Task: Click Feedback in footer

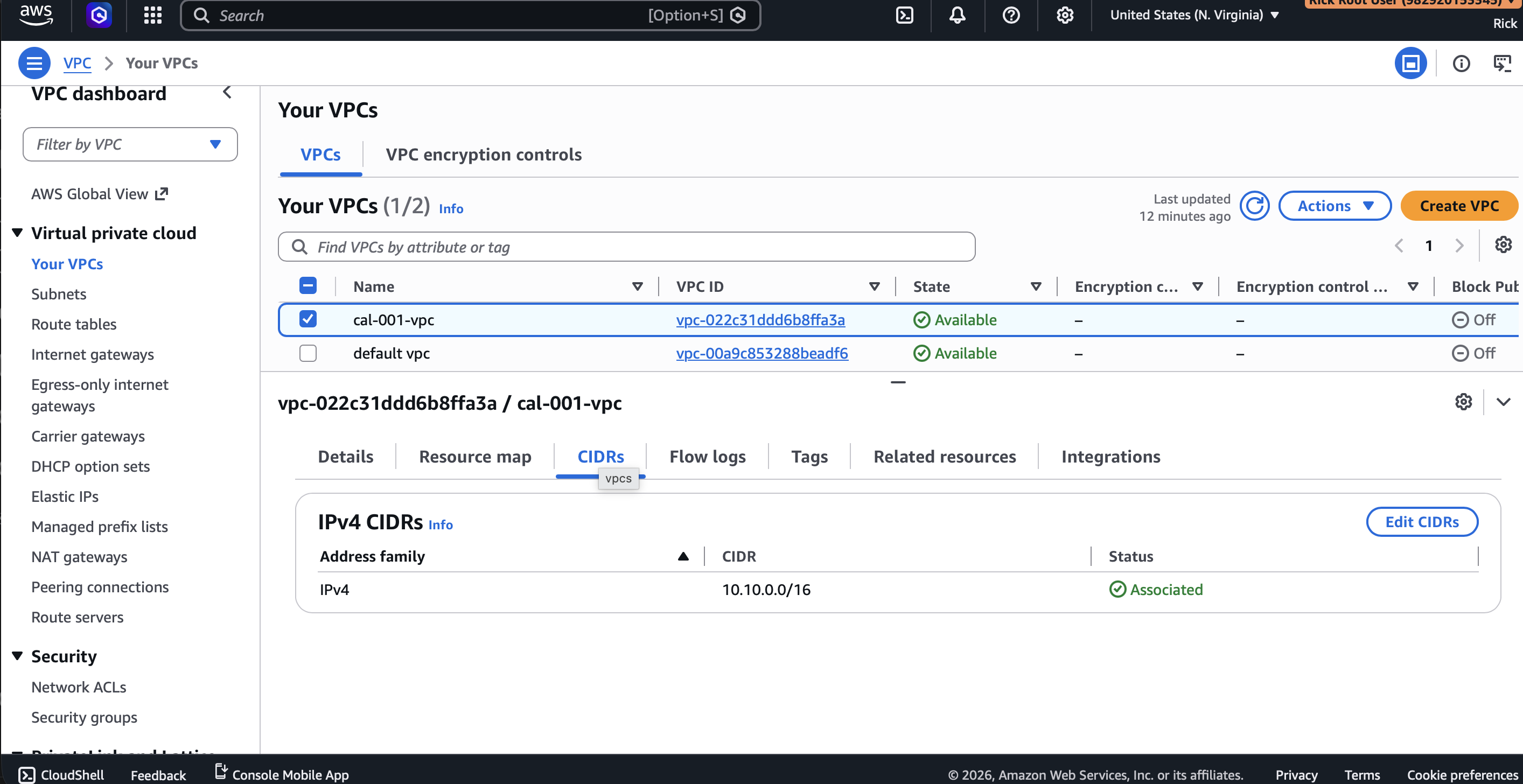Action: coord(158,774)
